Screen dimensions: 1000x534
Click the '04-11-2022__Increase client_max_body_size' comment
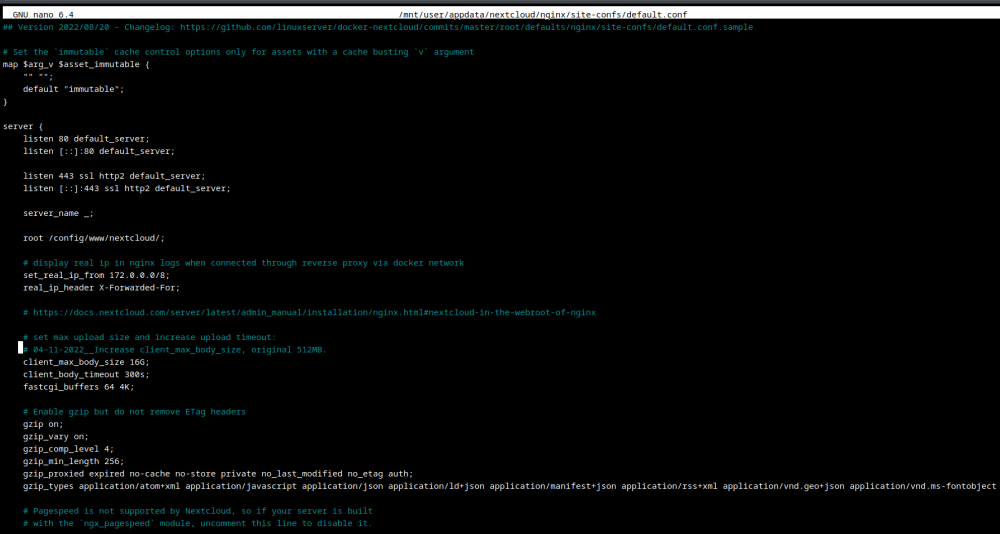pyautogui.click(x=175, y=350)
